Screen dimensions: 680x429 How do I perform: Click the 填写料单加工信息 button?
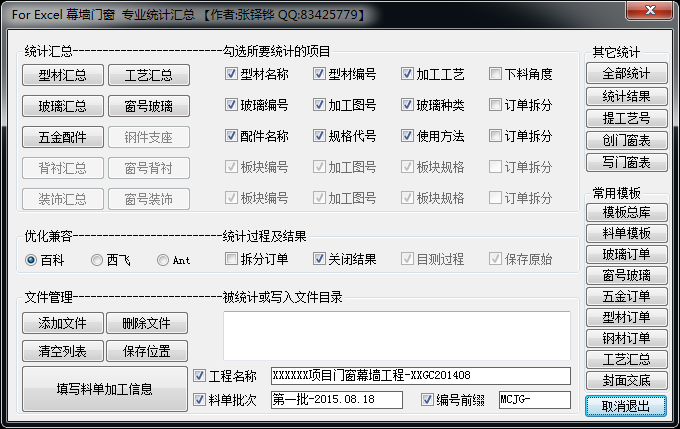coord(105,388)
